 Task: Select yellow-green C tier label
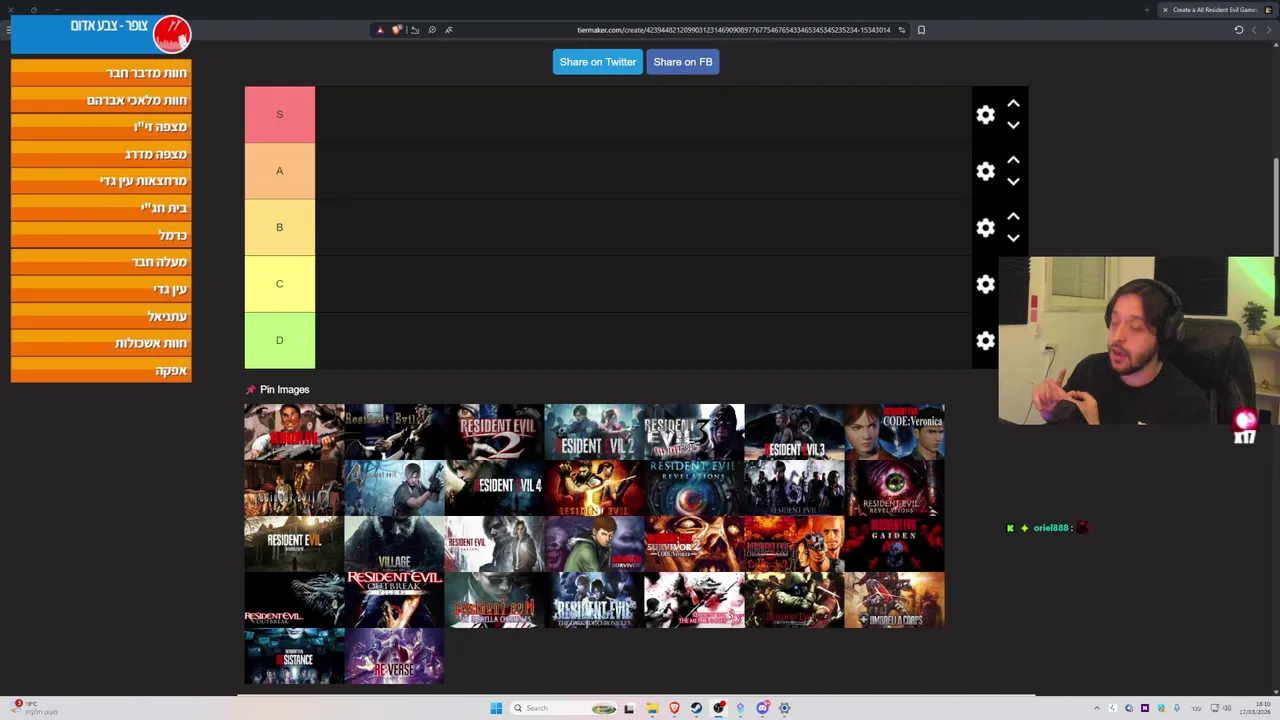[x=280, y=284]
